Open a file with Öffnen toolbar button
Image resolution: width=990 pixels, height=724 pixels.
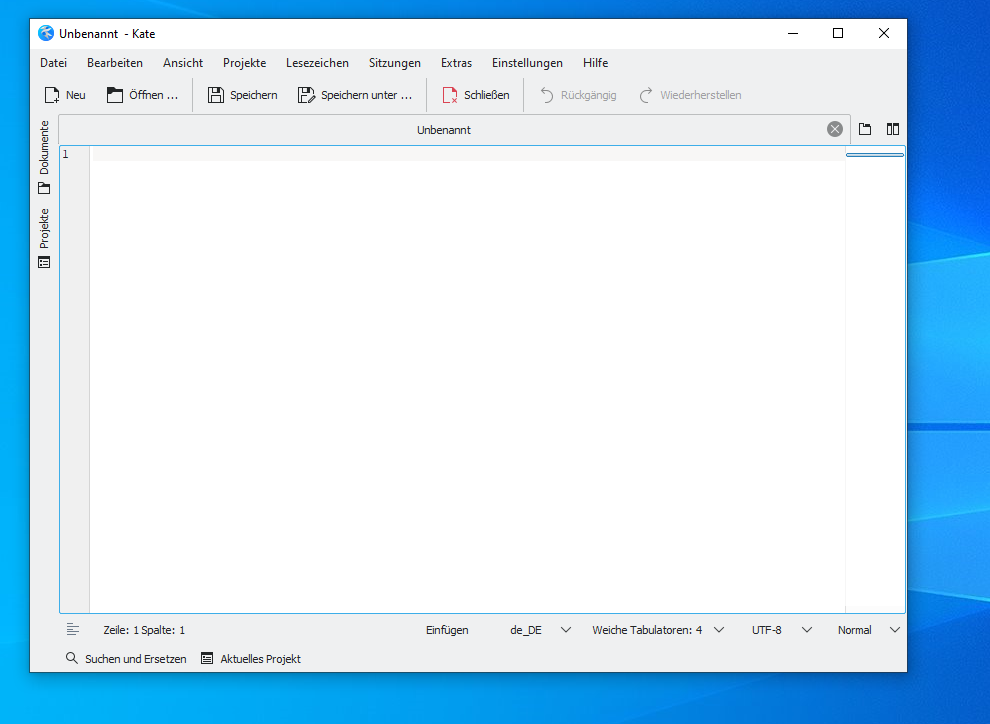click(142, 95)
